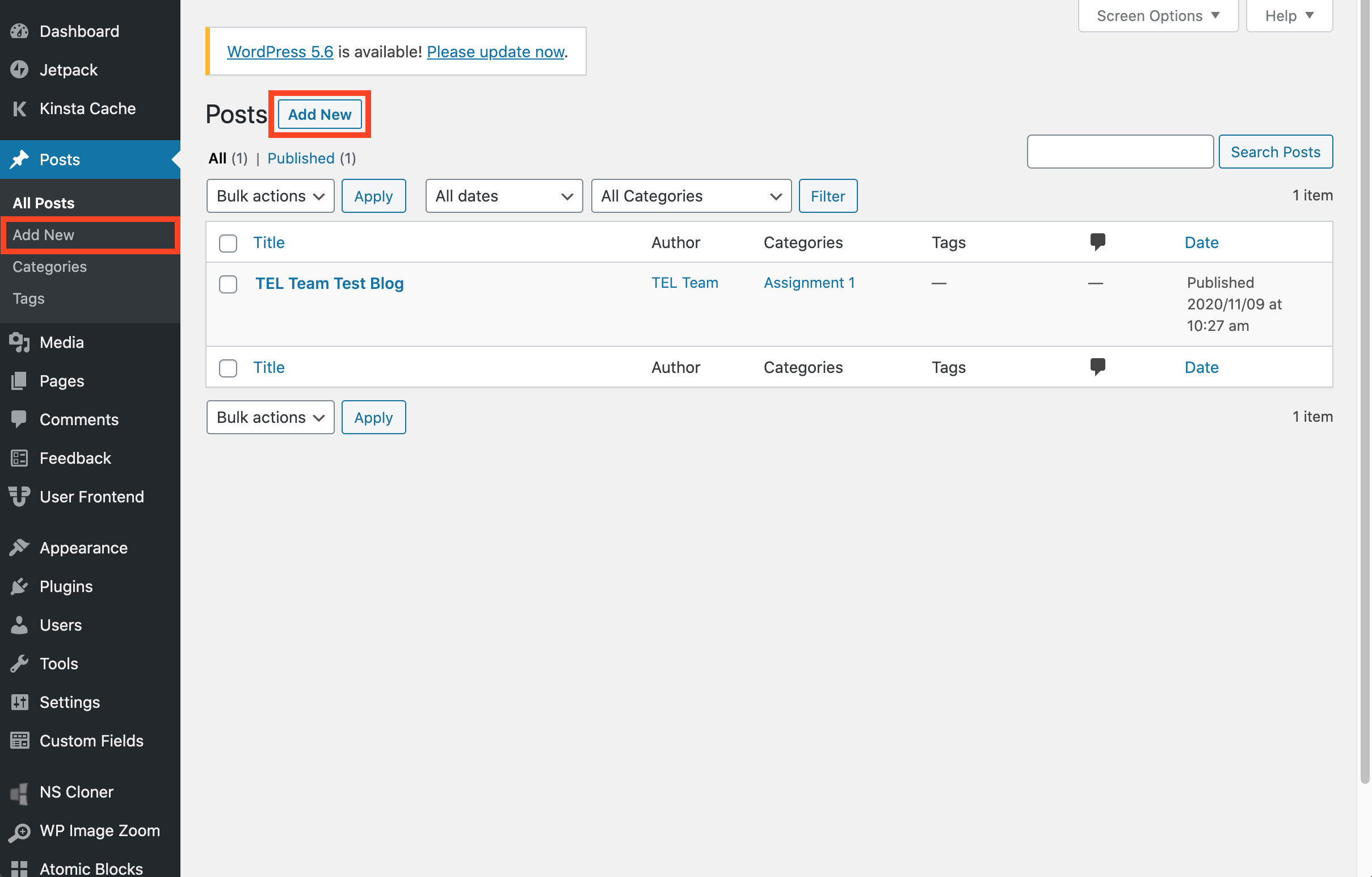The width and height of the screenshot is (1372, 877).
Task: Open the Dashboard via its icon
Action: pos(19,31)
